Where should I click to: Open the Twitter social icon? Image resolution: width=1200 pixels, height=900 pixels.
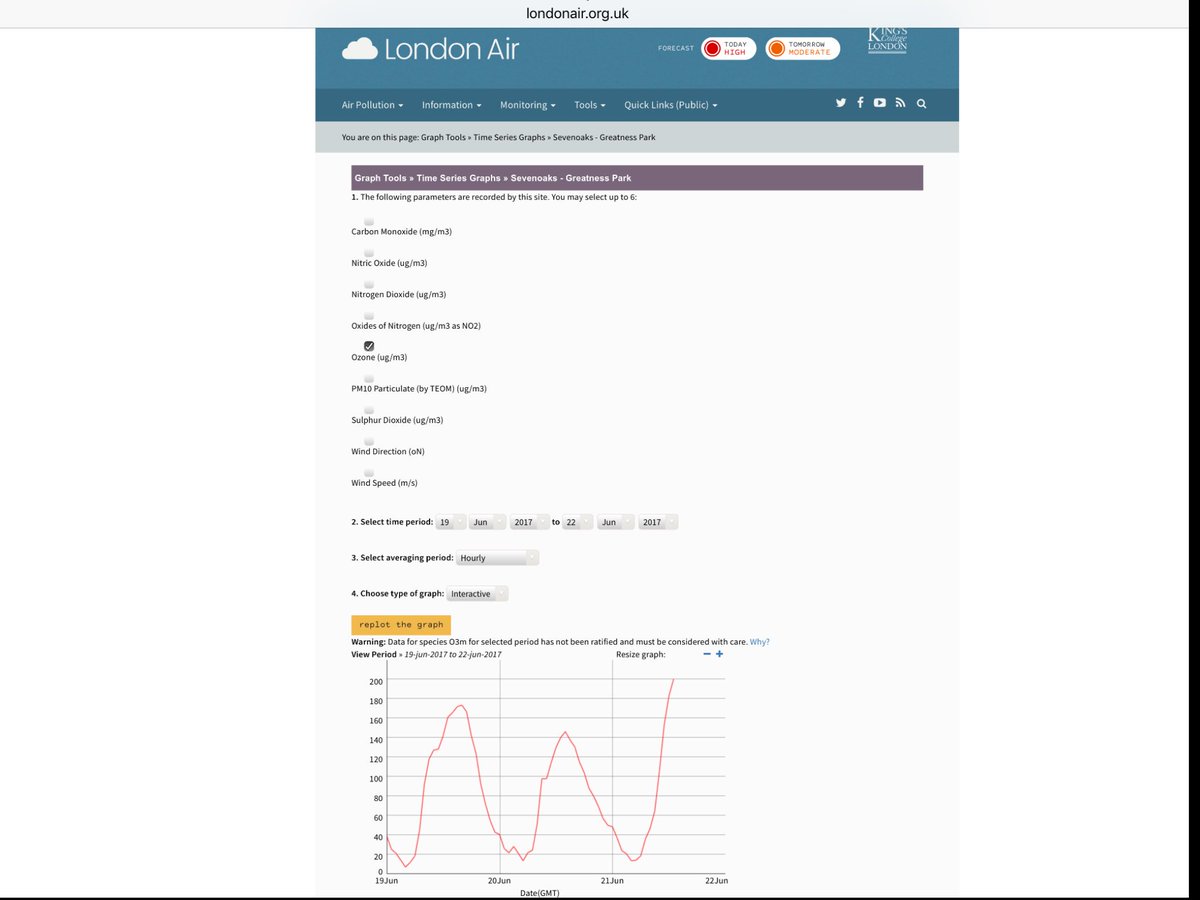click(841, 103)
